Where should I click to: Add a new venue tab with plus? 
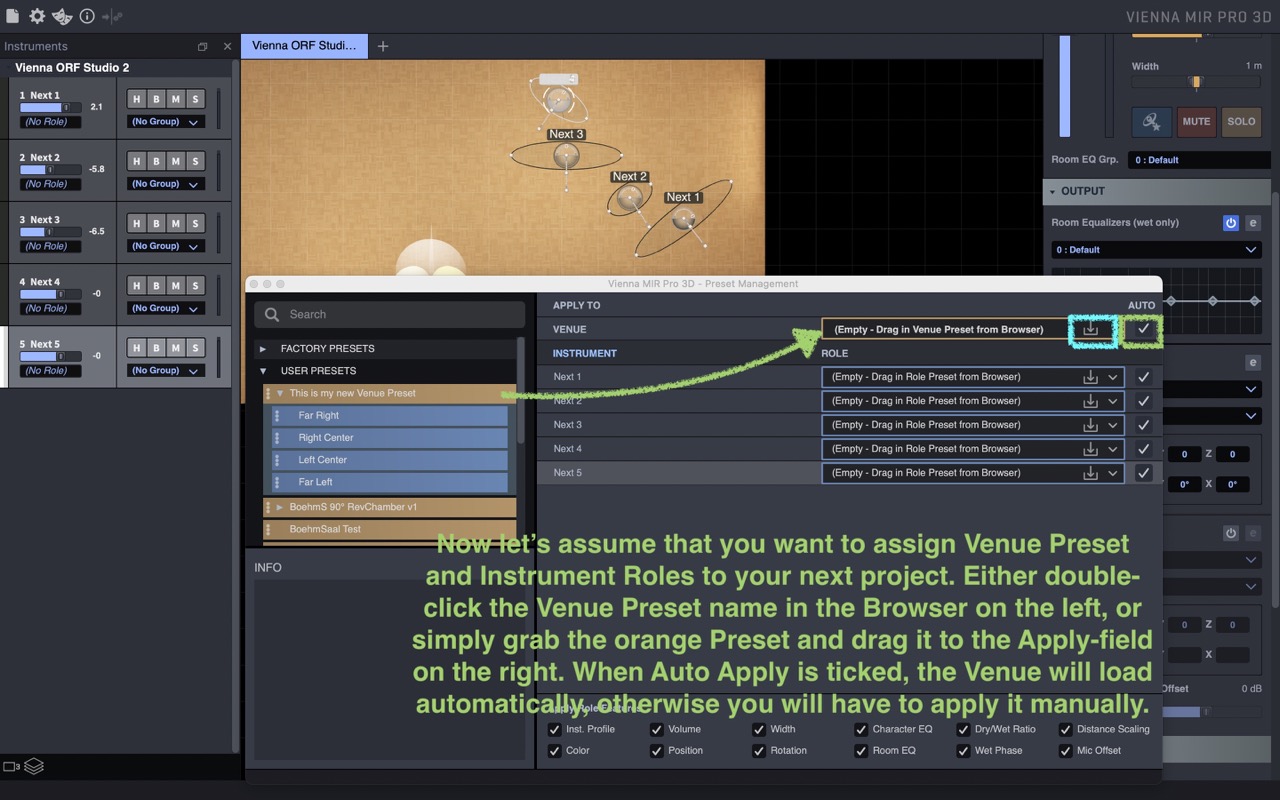[382, 46]
